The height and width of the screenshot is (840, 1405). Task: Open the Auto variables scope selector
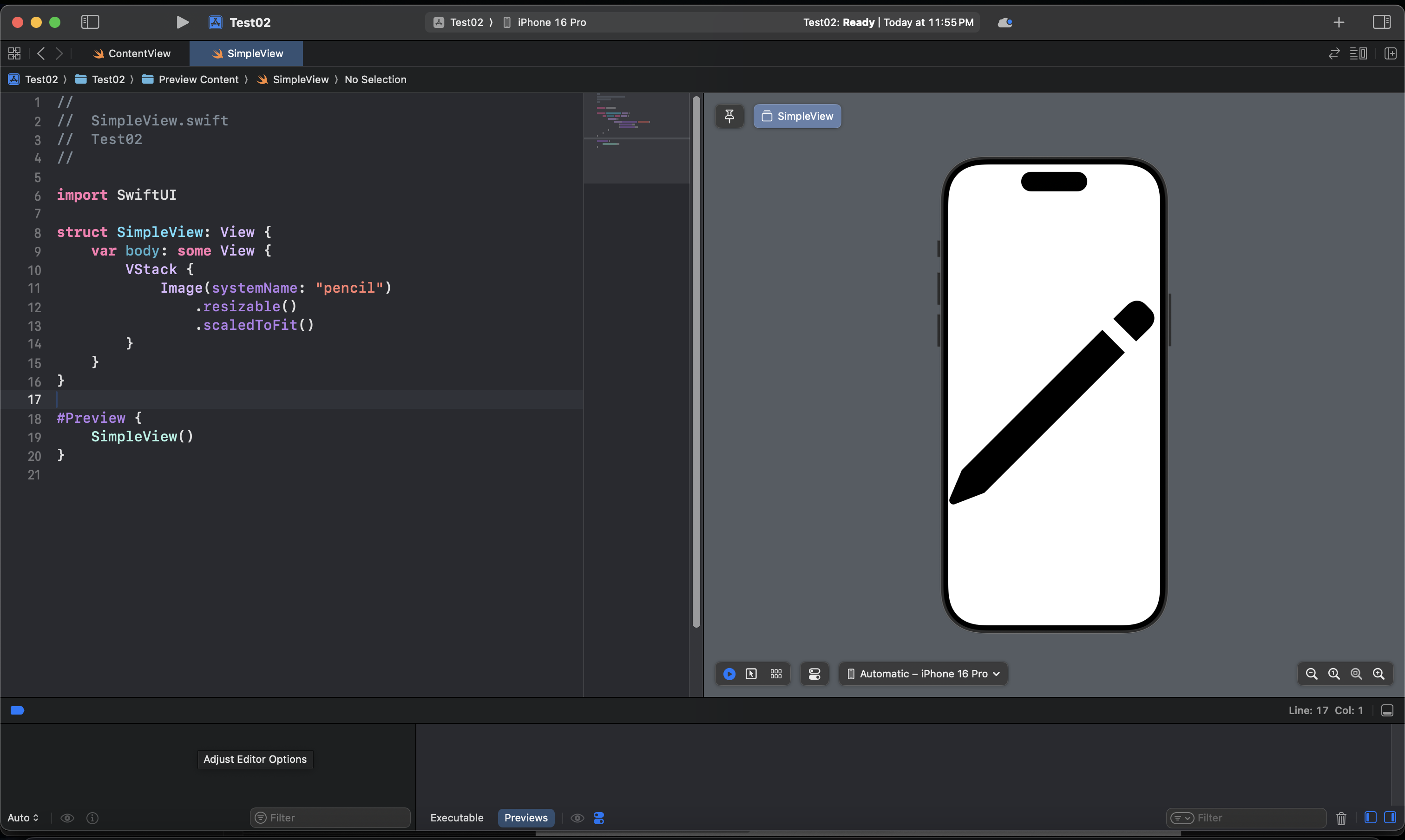tap(23, 818)
